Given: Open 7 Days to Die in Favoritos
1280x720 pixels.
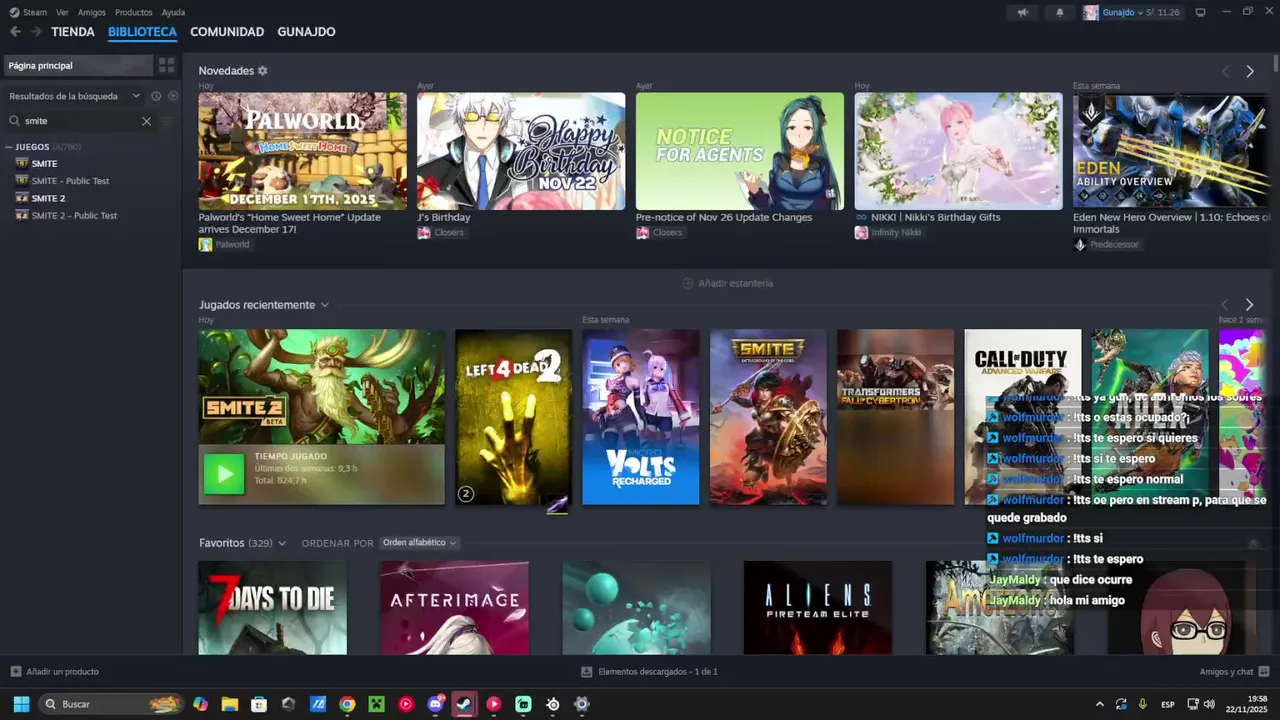Looking at the screenshot, I should (272, 608).
